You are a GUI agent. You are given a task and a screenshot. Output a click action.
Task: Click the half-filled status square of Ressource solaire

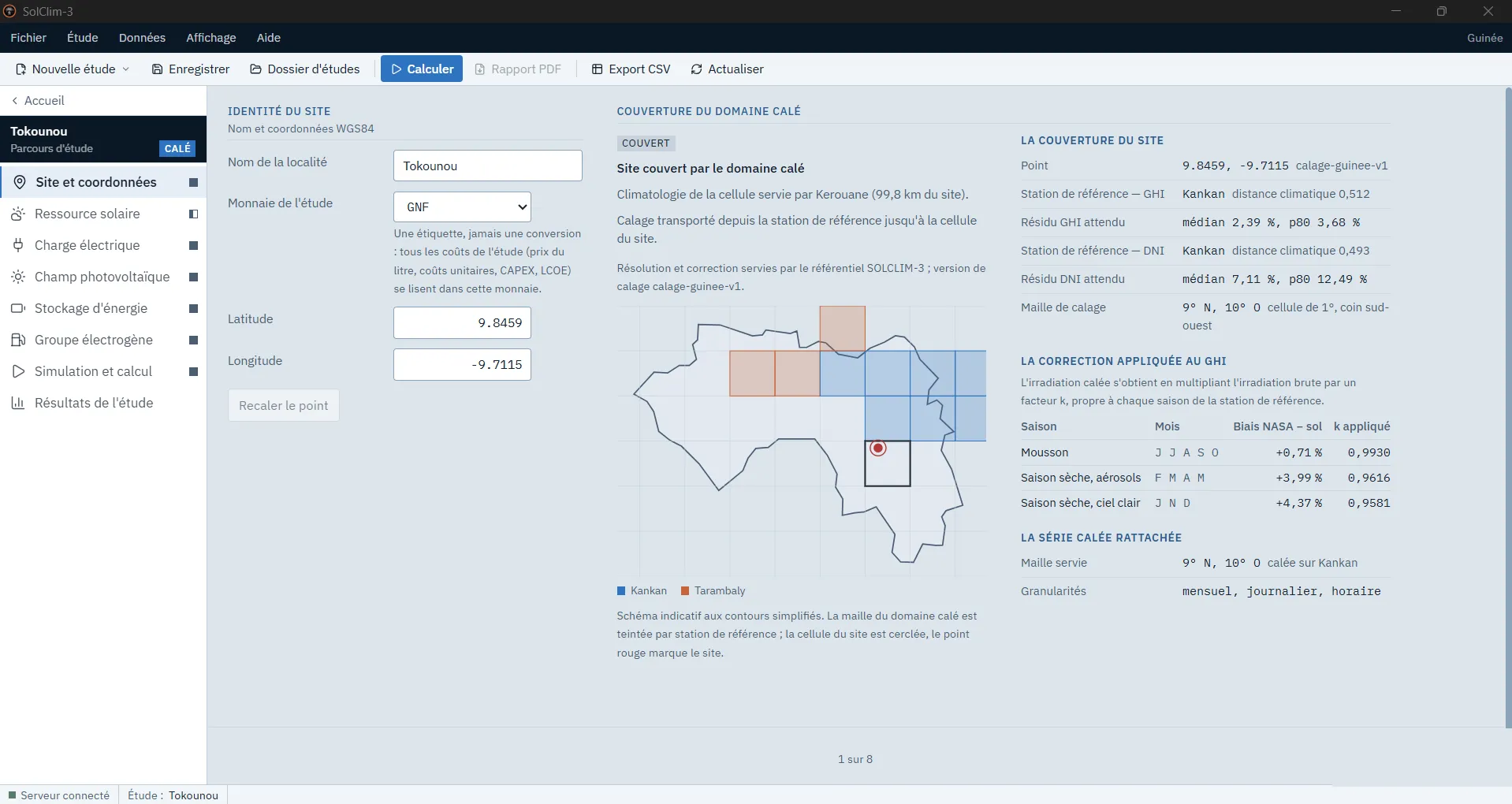193,214
